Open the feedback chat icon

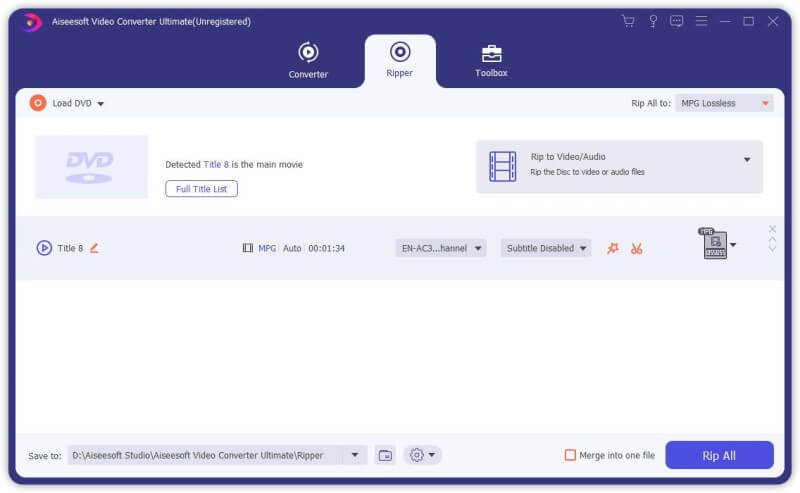coord(677,21)
